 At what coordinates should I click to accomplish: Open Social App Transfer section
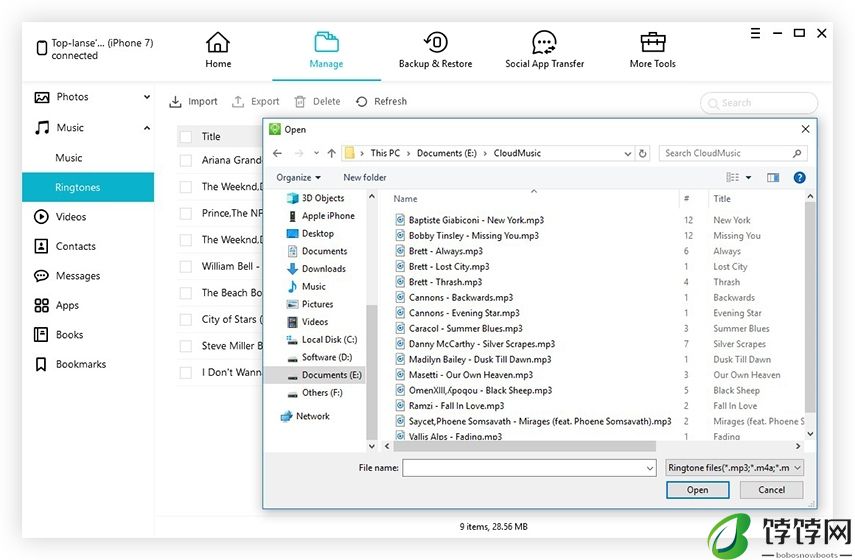(x=544, y=50)
